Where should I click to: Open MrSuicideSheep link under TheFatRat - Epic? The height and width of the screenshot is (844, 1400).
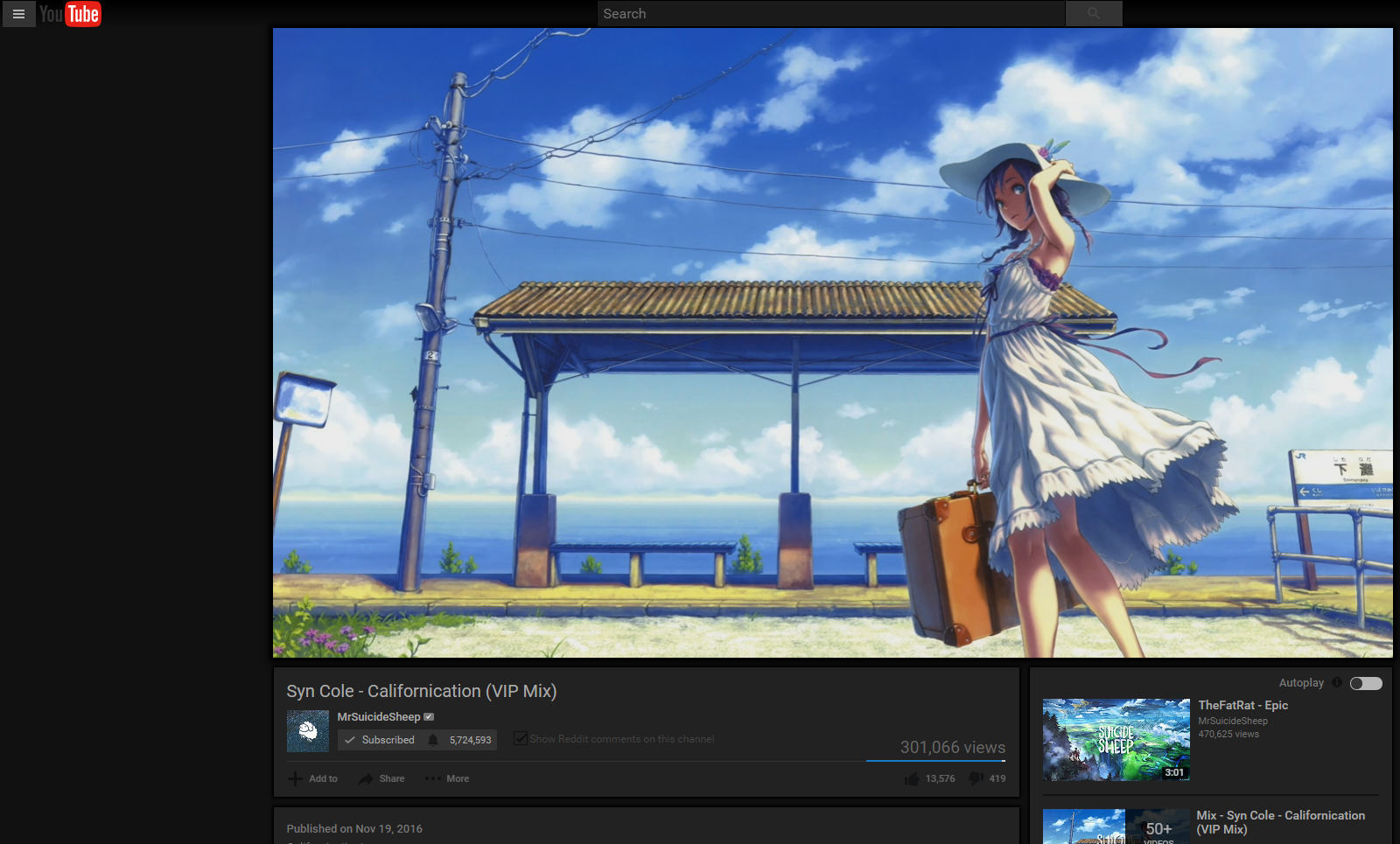click(1232, 721)
